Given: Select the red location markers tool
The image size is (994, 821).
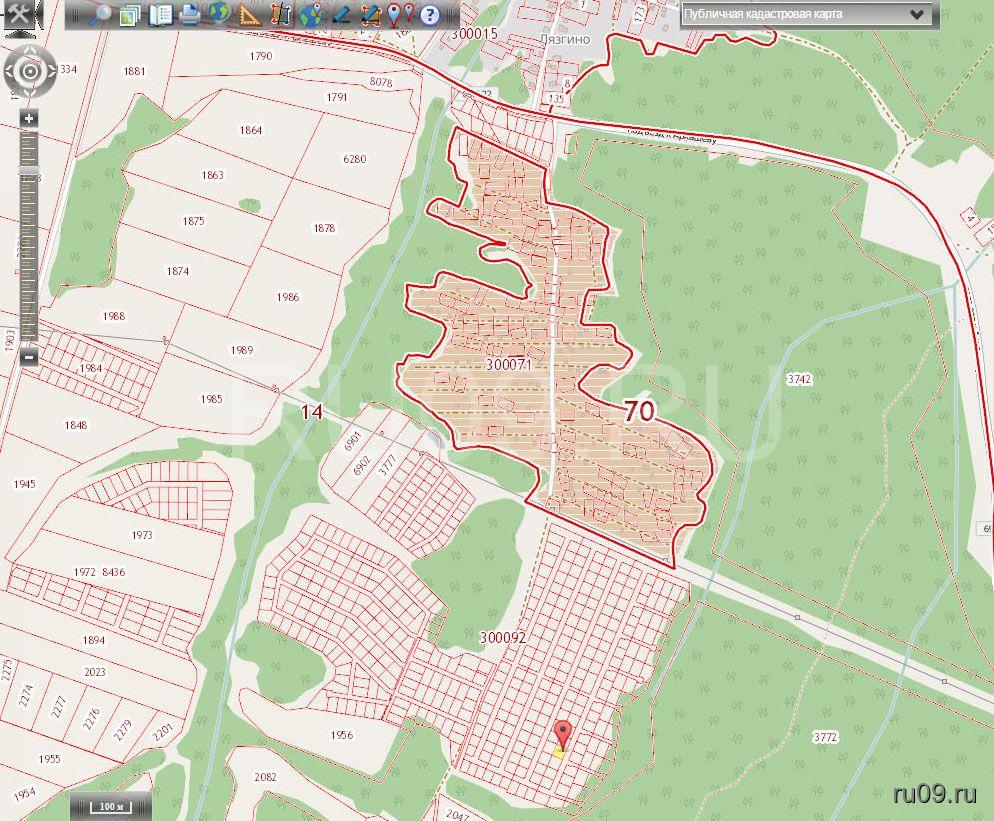Looking at the screenshot, I should (401, 14).
